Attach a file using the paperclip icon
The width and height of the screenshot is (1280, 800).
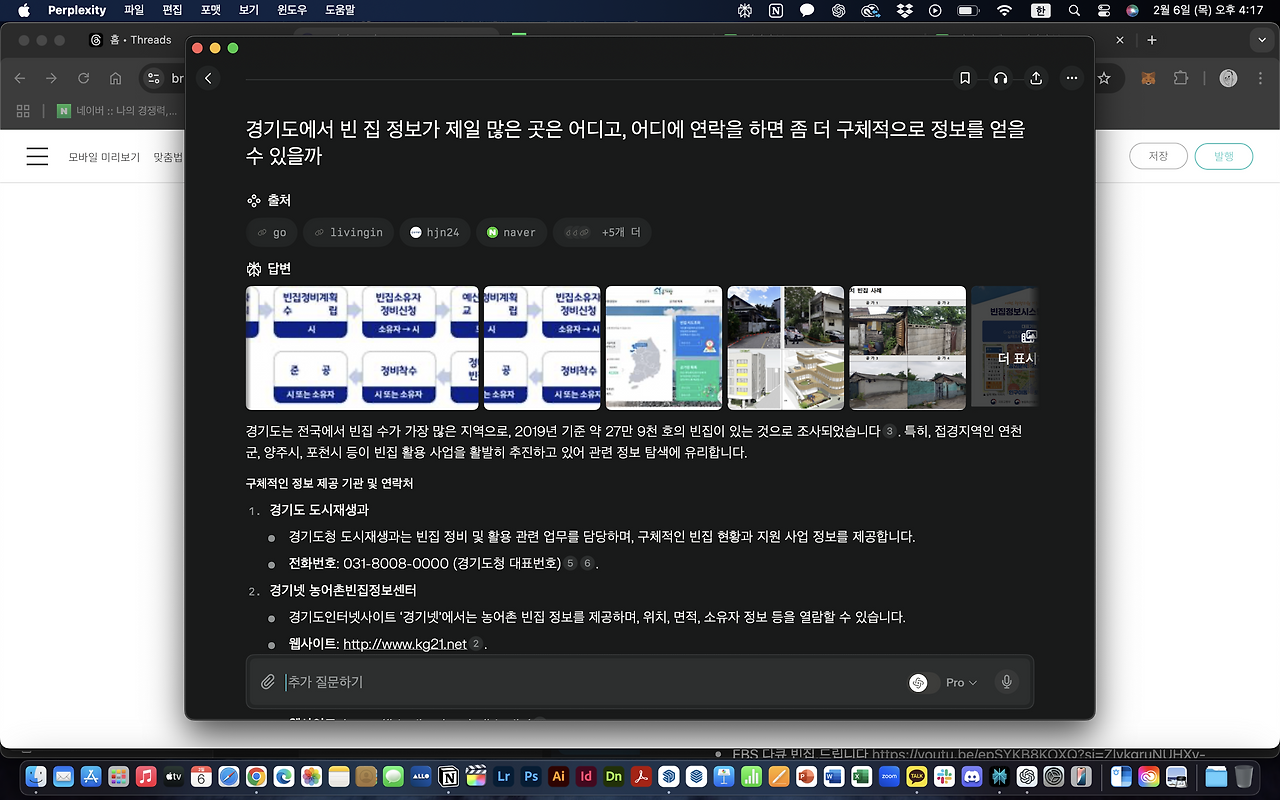[268, 682]
